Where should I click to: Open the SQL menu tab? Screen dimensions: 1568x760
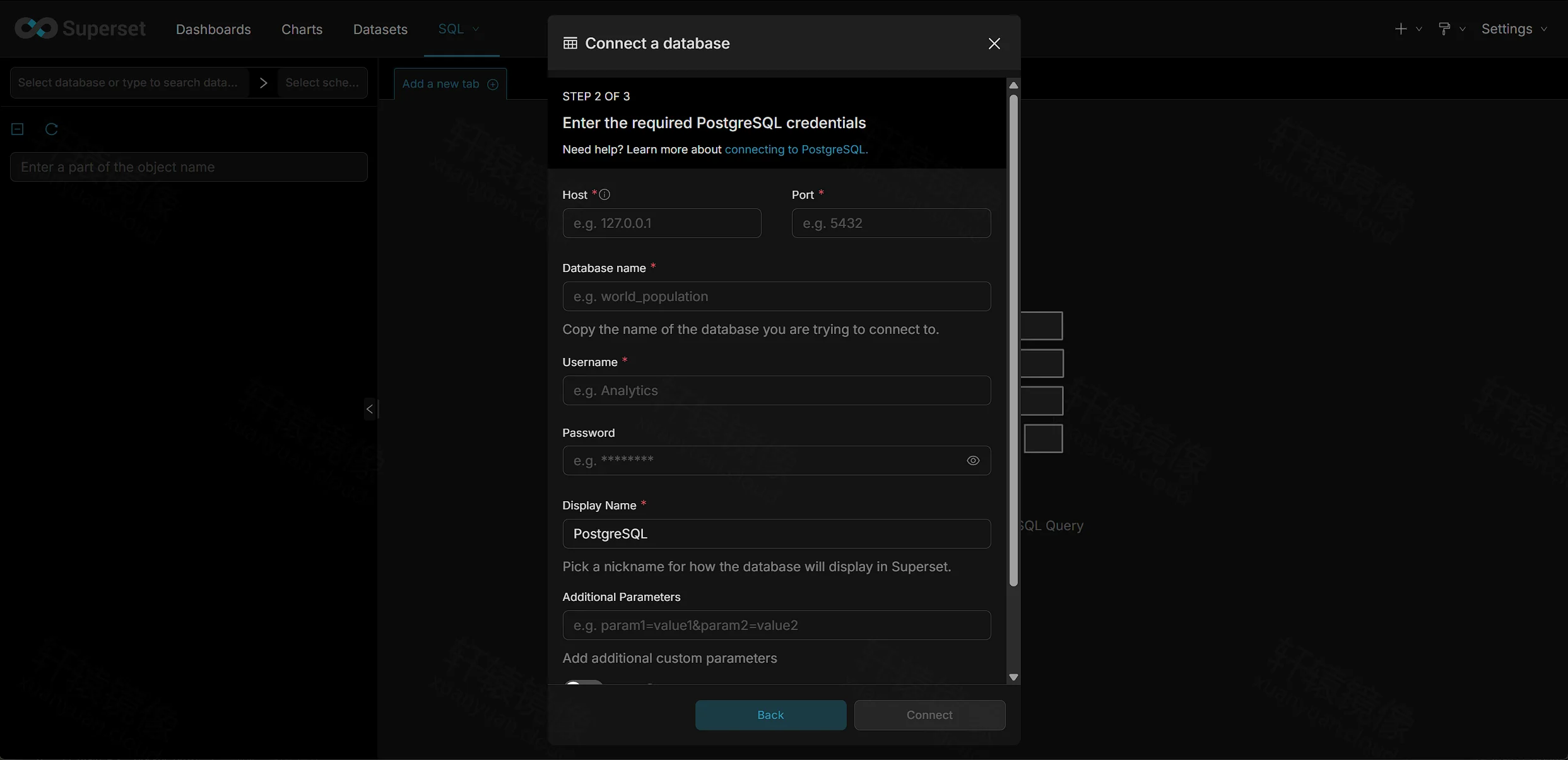459,29
